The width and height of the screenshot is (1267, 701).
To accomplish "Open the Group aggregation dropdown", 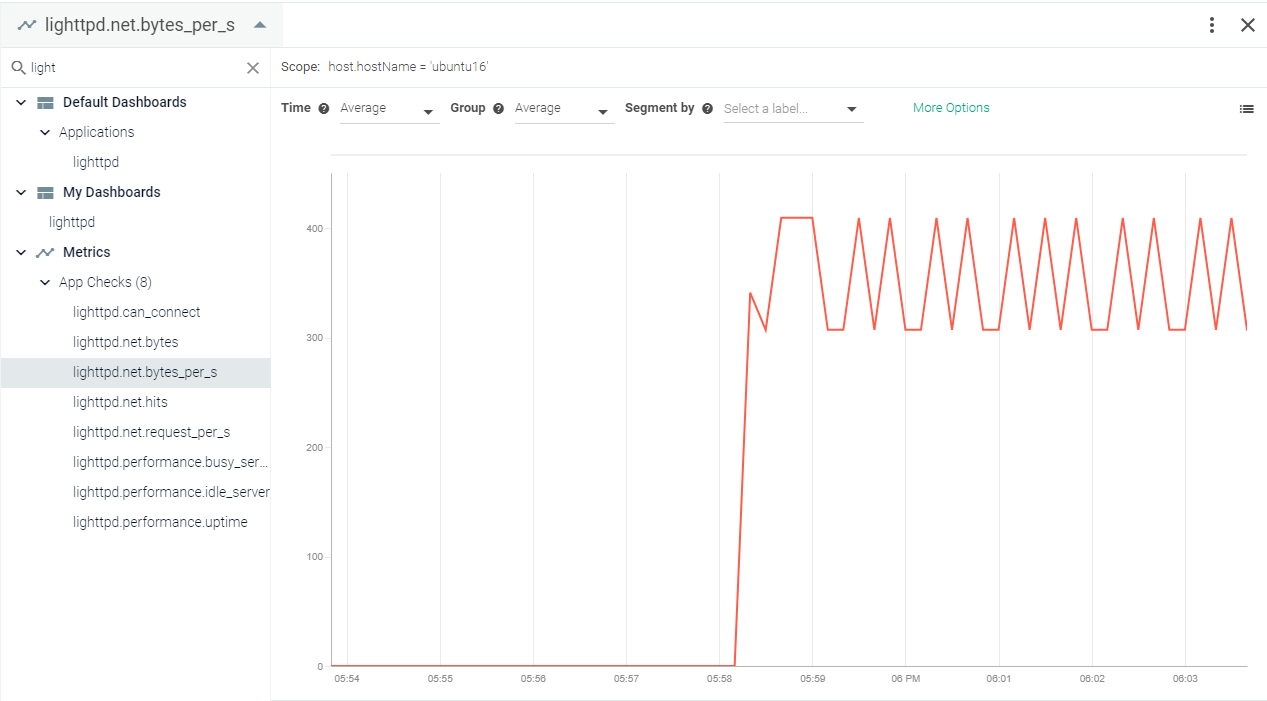I will click(x=564, y=109).
